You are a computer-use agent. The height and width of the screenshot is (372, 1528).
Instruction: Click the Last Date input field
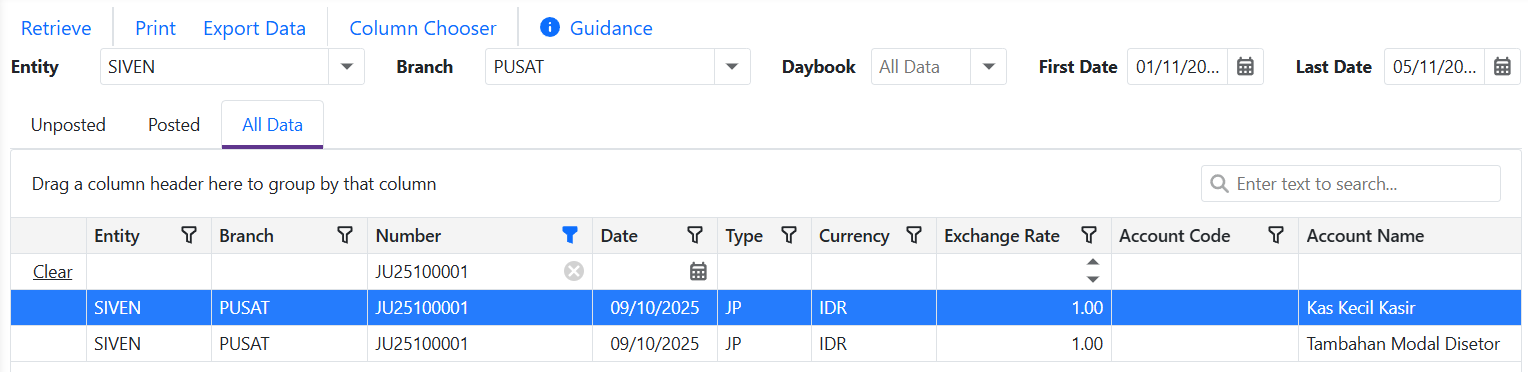[x=1435, y=67]
